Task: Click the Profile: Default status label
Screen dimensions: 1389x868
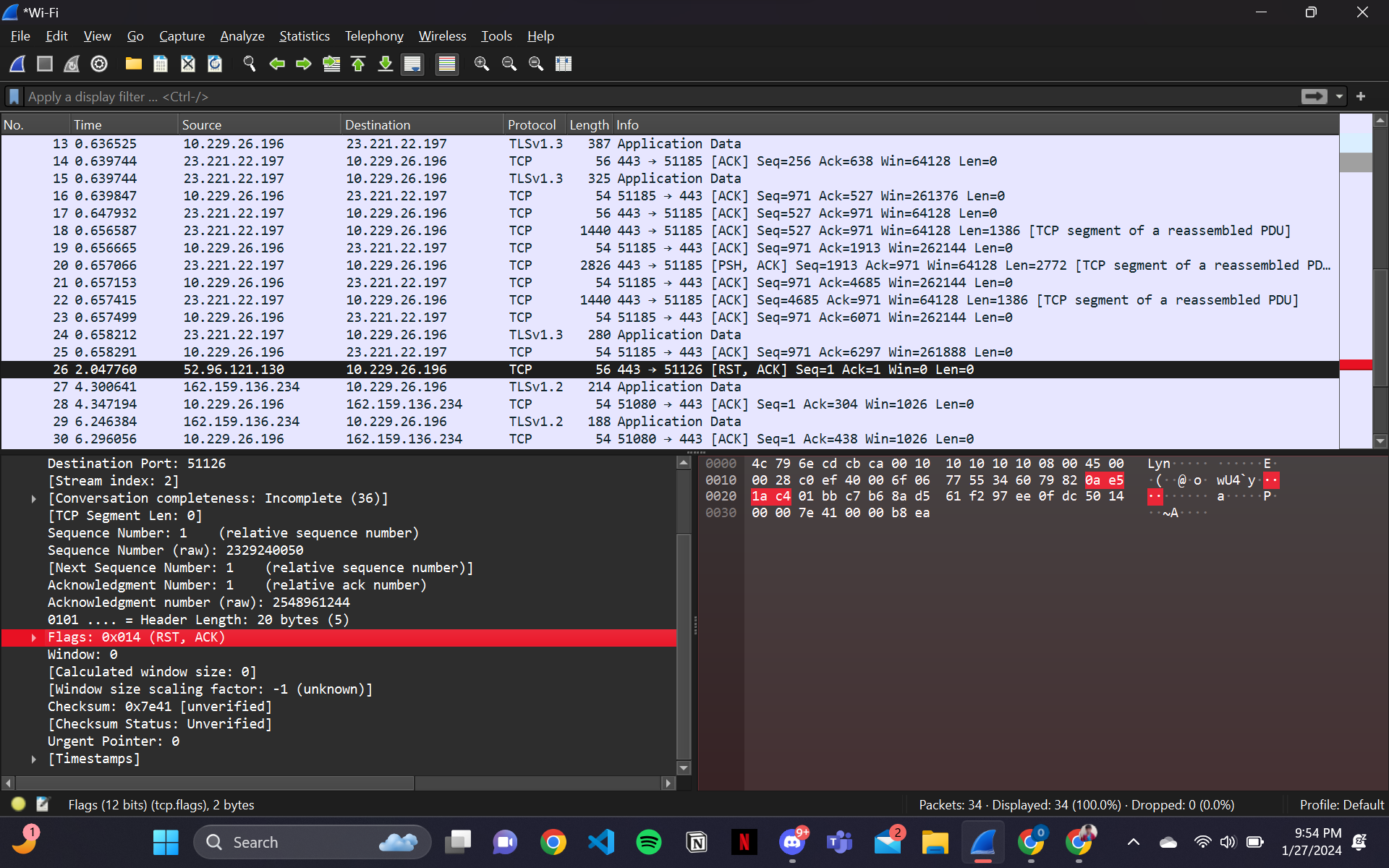Action: [1341, 804]
